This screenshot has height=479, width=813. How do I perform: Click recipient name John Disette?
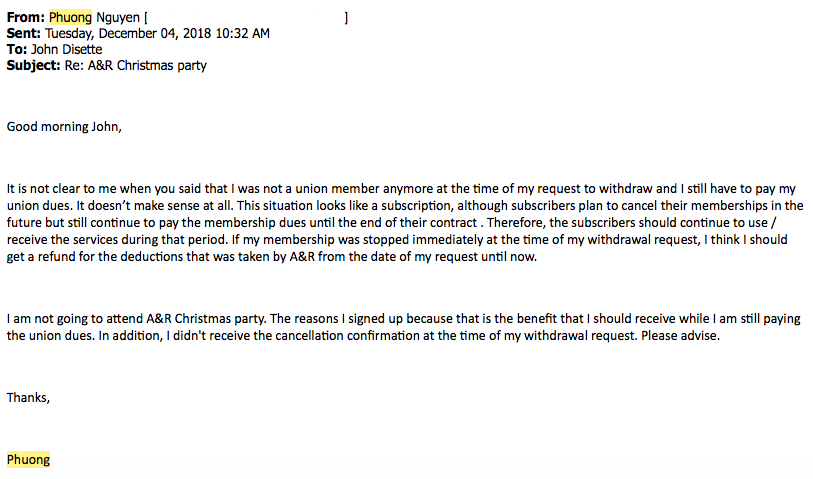tap(66, 49)
